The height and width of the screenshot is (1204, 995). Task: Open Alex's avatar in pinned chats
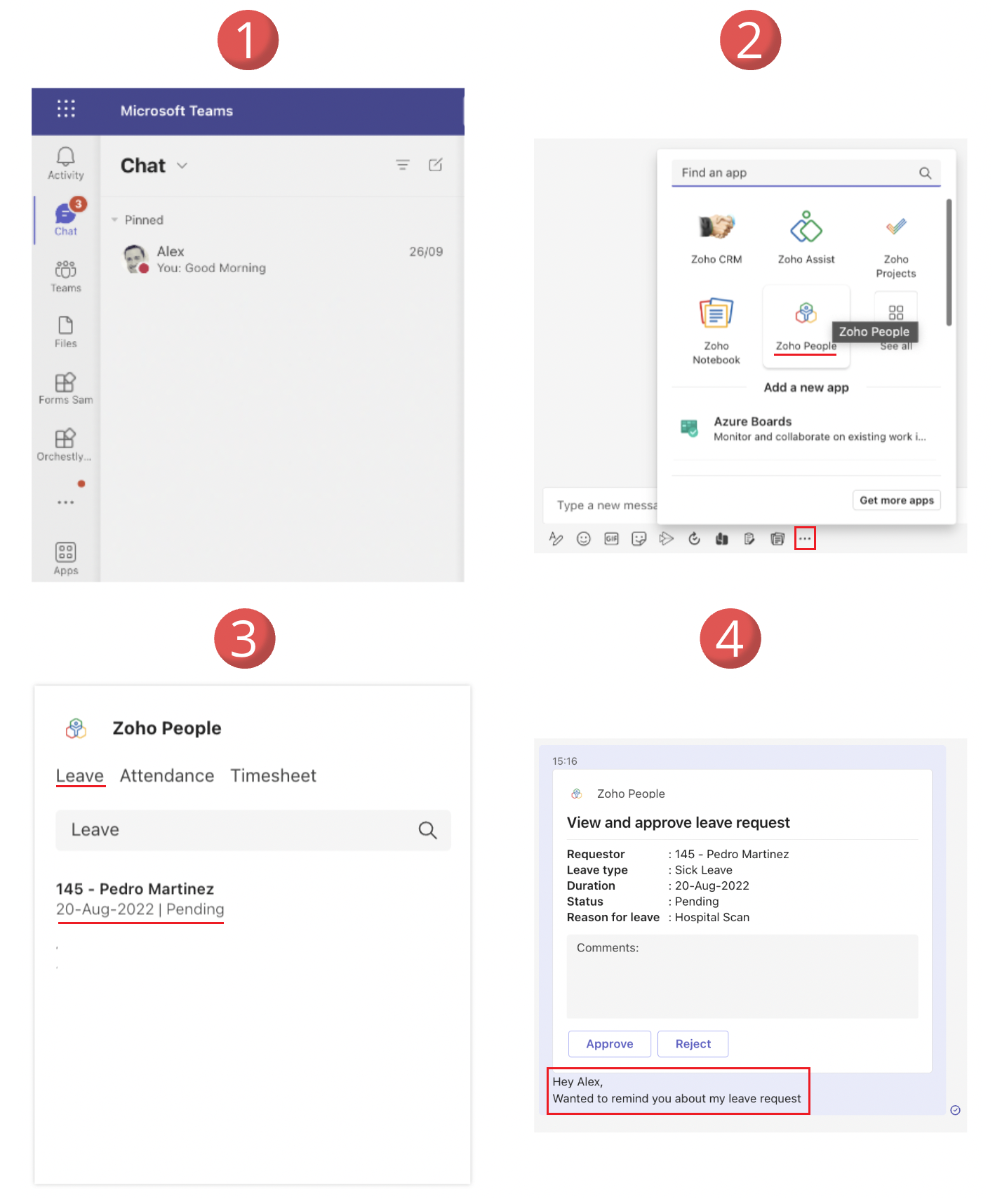[135, 259]
